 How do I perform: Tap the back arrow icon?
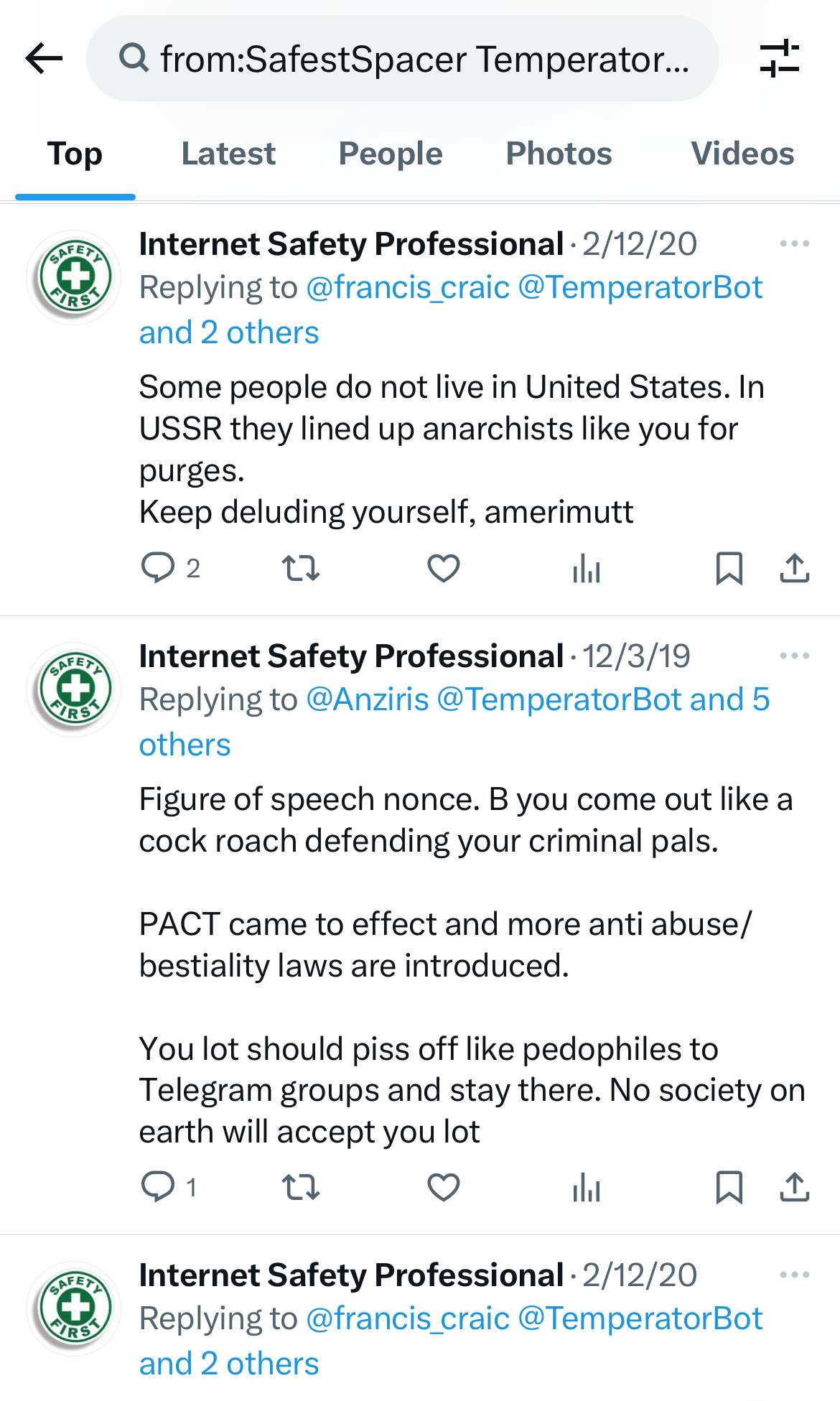click(45, 58)
